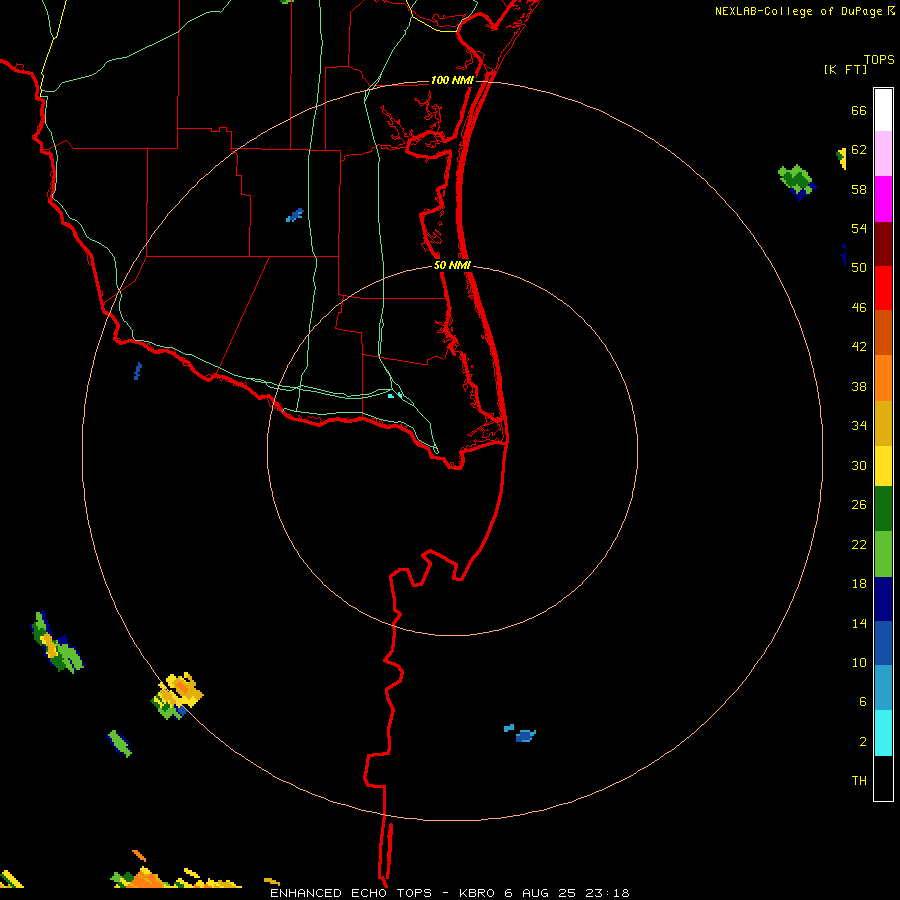Click the legend value "34"
Screen dimensions: 900x900
pos(859,425)
